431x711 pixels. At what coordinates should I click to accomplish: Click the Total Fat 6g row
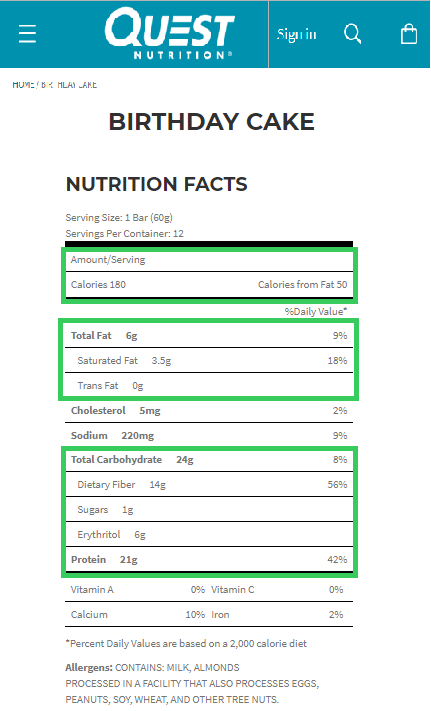pos(209,336)
